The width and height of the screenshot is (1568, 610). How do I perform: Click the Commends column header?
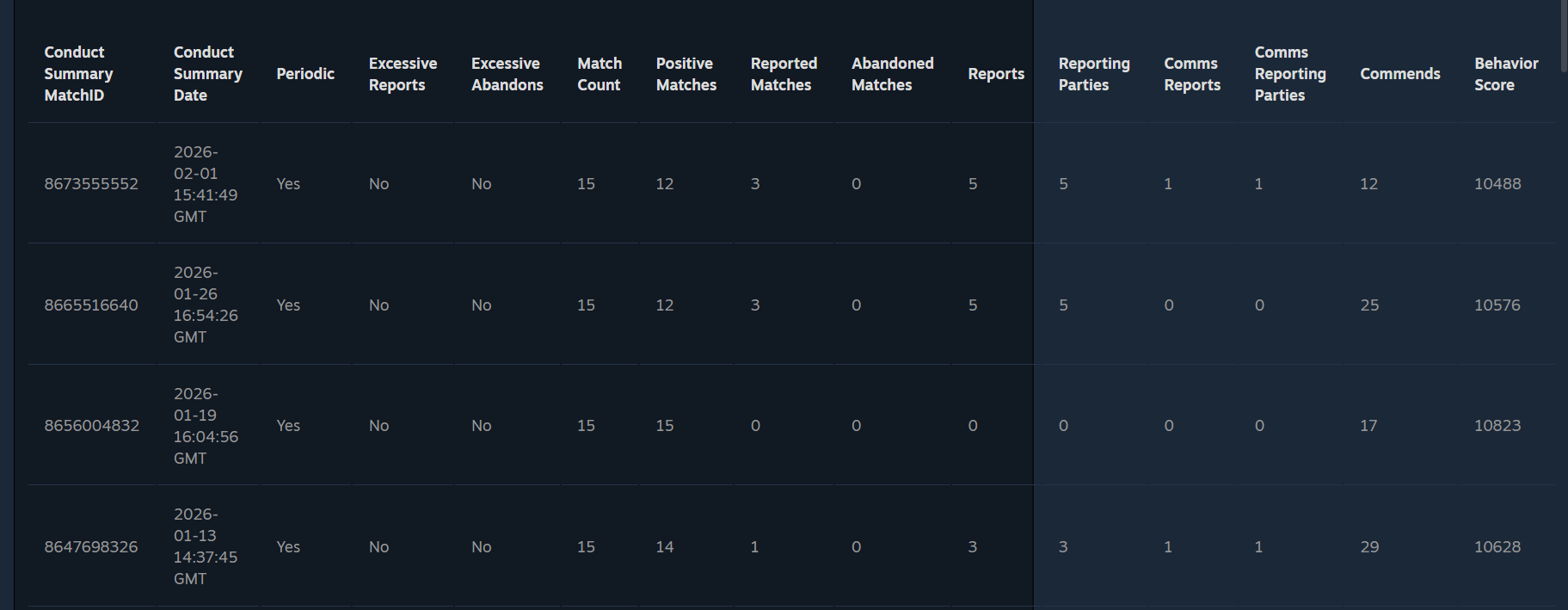coord(1399,74)
